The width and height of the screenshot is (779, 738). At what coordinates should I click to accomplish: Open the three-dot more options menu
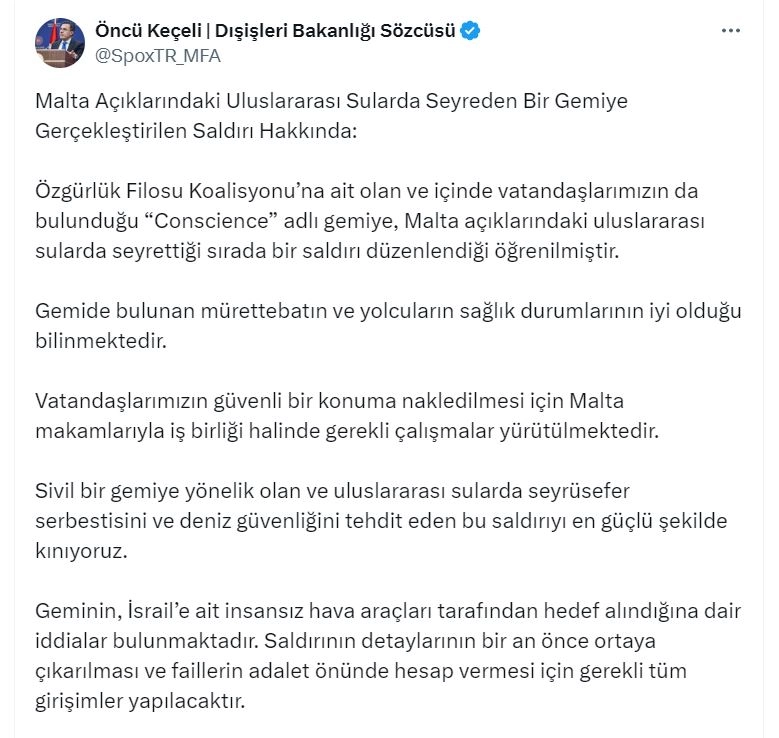point(731,31)
